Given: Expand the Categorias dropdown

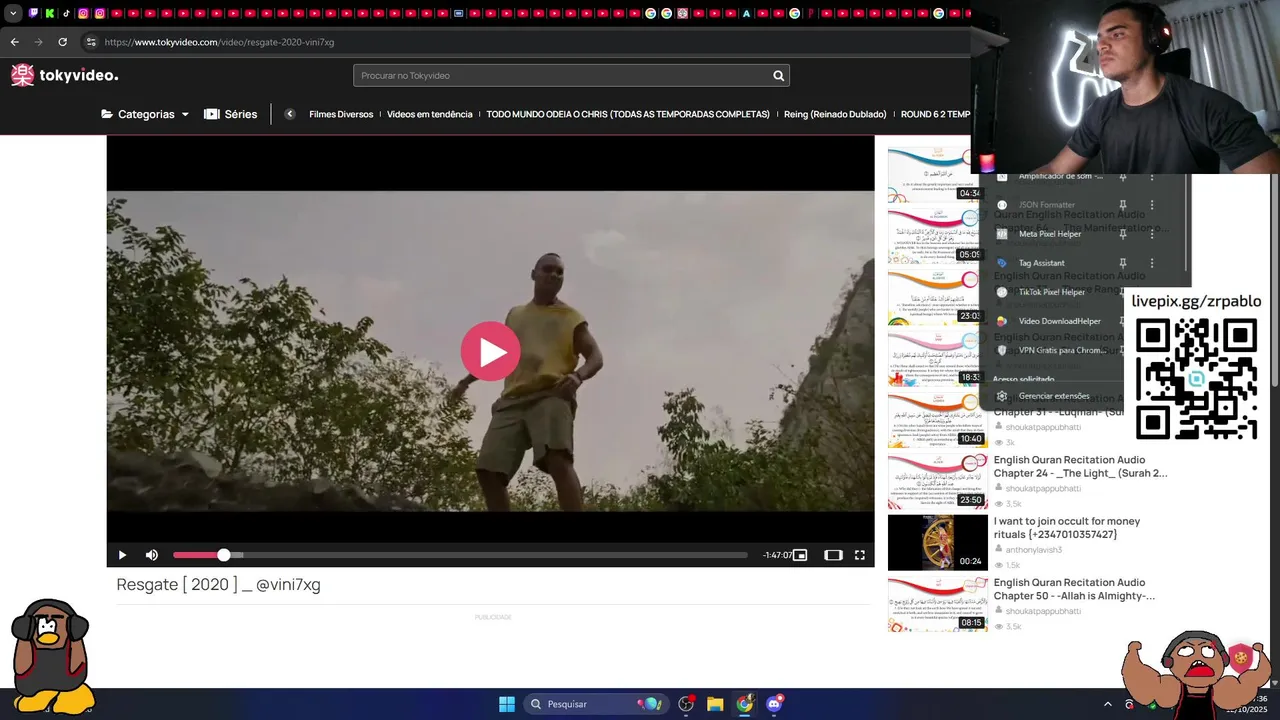Looking at the screenshot, I should click(x=145, y=114).
